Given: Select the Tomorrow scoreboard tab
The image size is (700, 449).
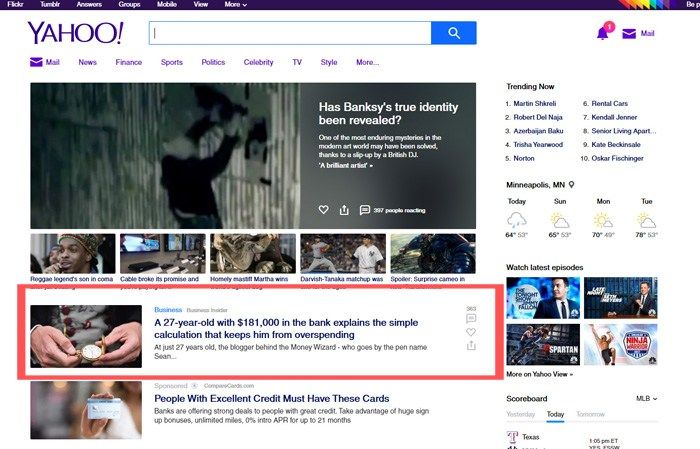Looking at the screenshot, I should pyautogui.click(x=590, y=414).
